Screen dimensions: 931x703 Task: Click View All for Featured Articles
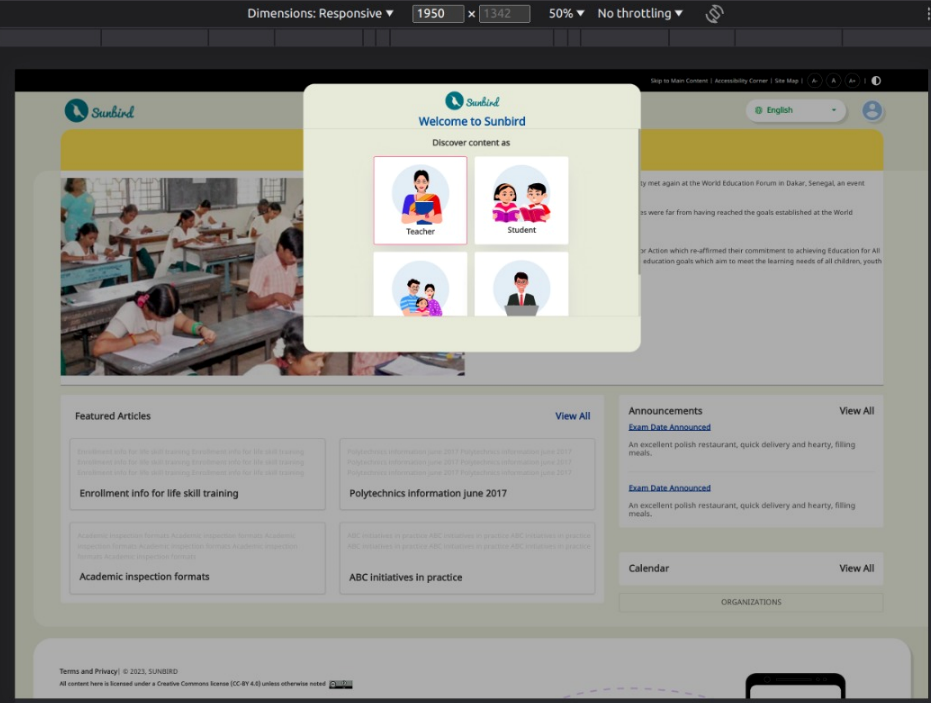[572, 416]
